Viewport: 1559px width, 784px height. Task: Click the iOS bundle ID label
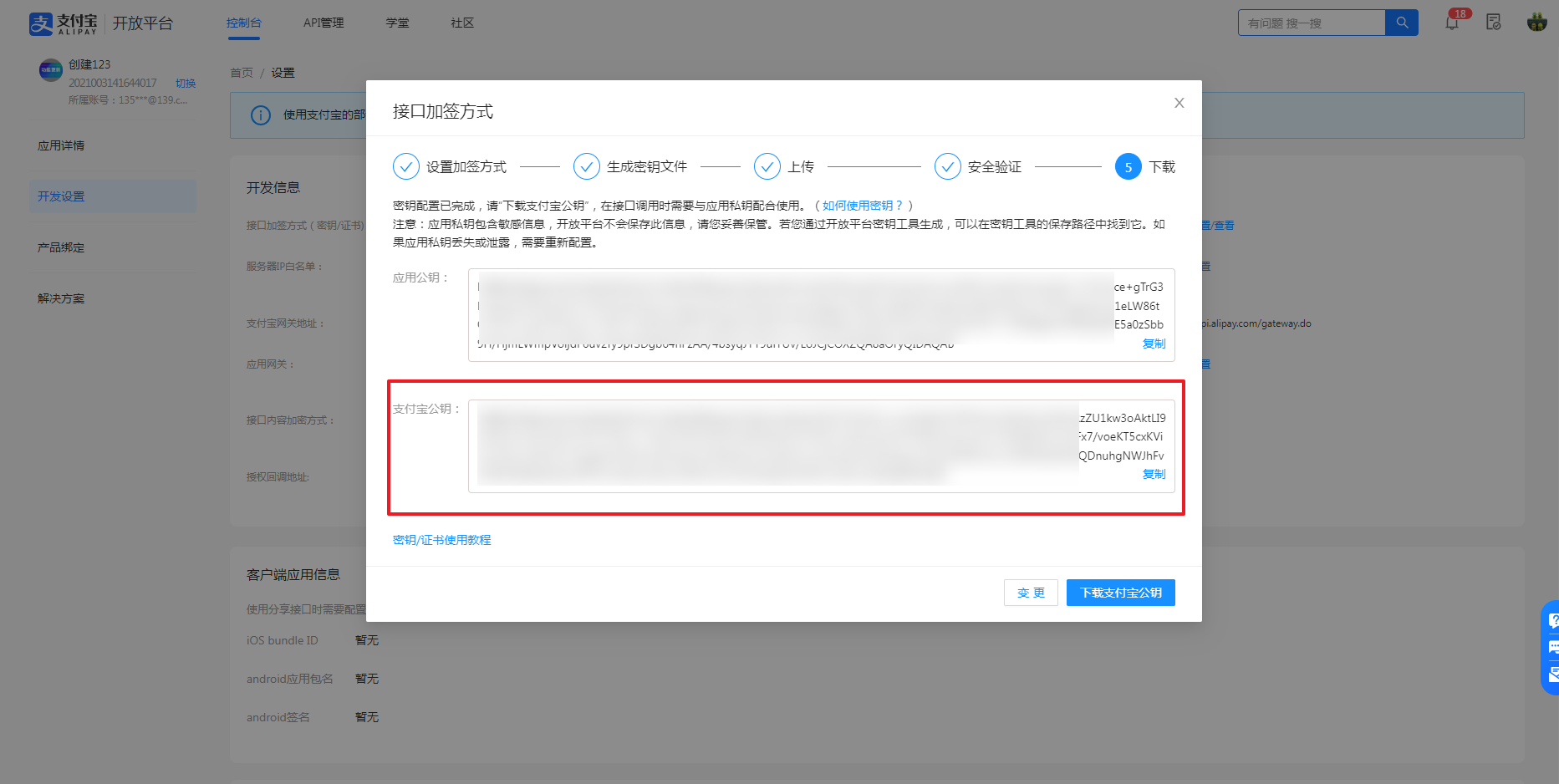(283, 640)
